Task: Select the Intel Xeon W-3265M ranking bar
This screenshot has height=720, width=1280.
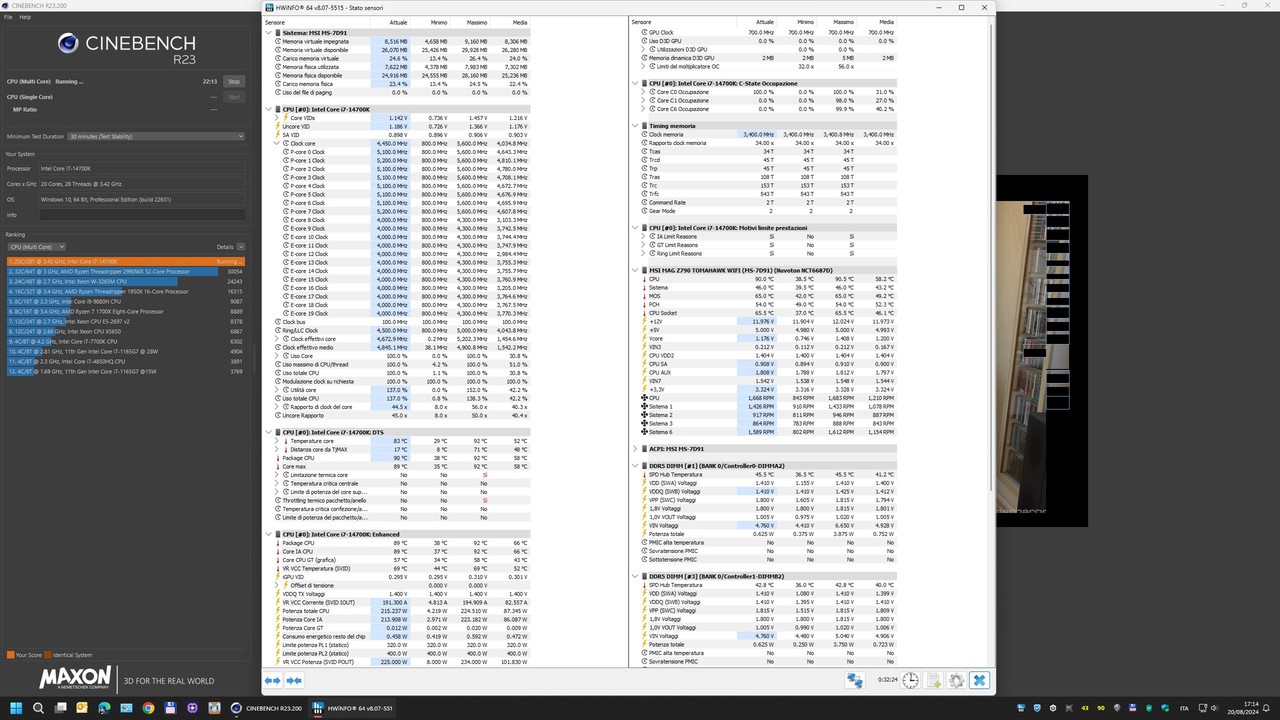Action: click(x=125, y=281)
